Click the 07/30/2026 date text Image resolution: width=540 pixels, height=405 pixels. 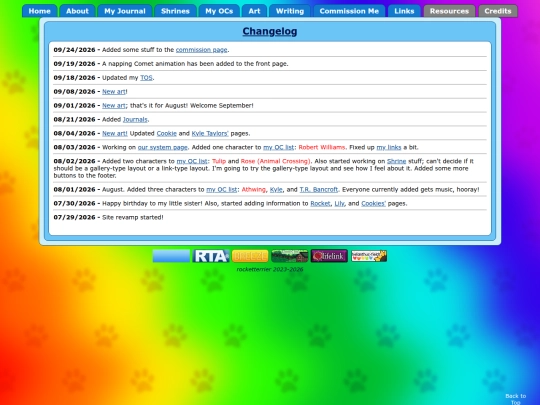[x=74, y=204]
